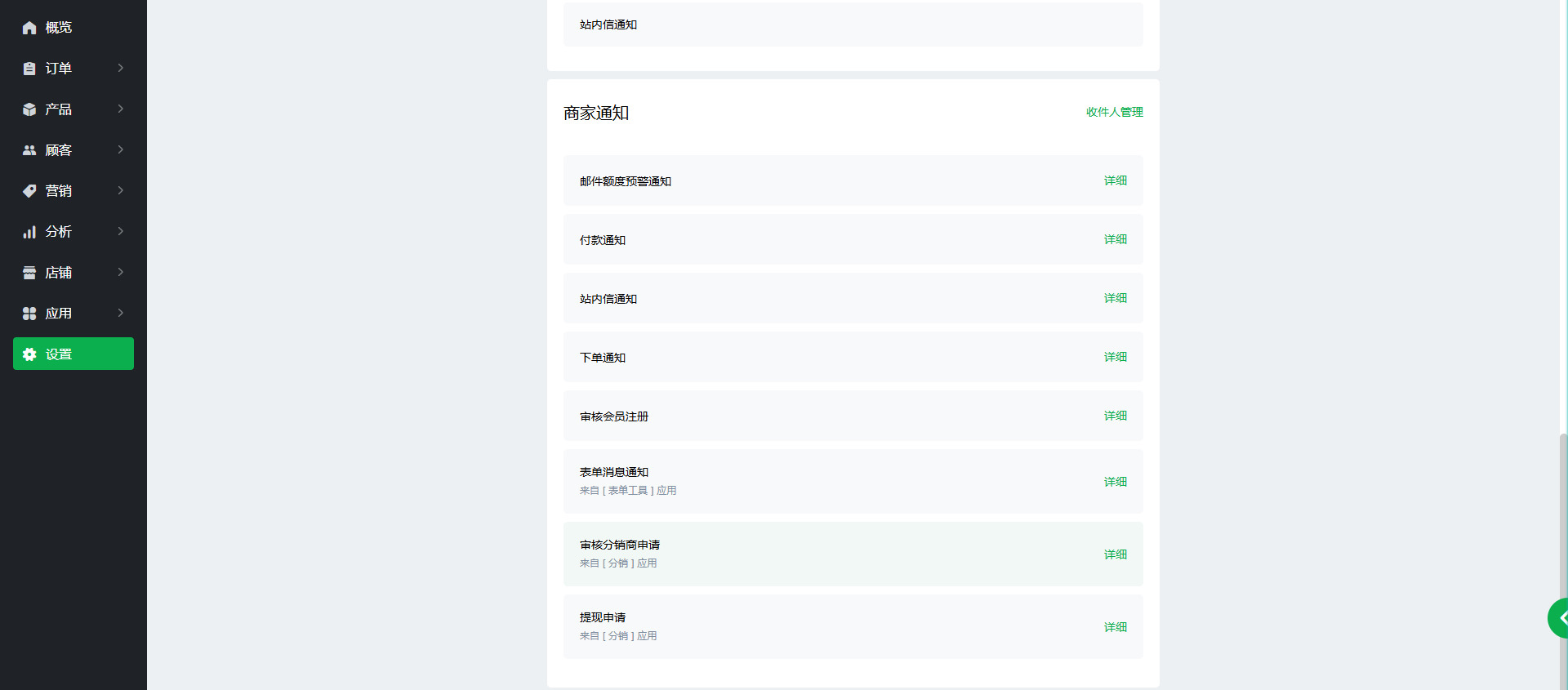Image resolution: width=1568 pixels, height=690 pixels.
Task: Click the page vertical scrollbar
Action: [1563, 555]
